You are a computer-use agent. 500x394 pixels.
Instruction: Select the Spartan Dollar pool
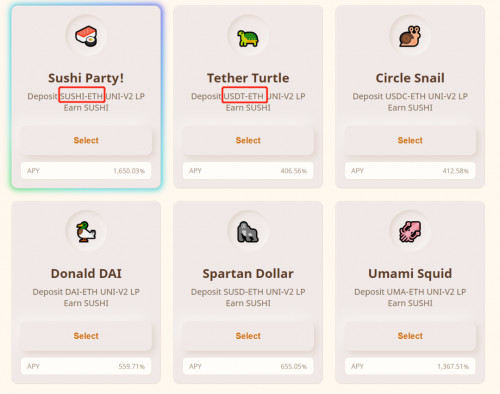248,336
